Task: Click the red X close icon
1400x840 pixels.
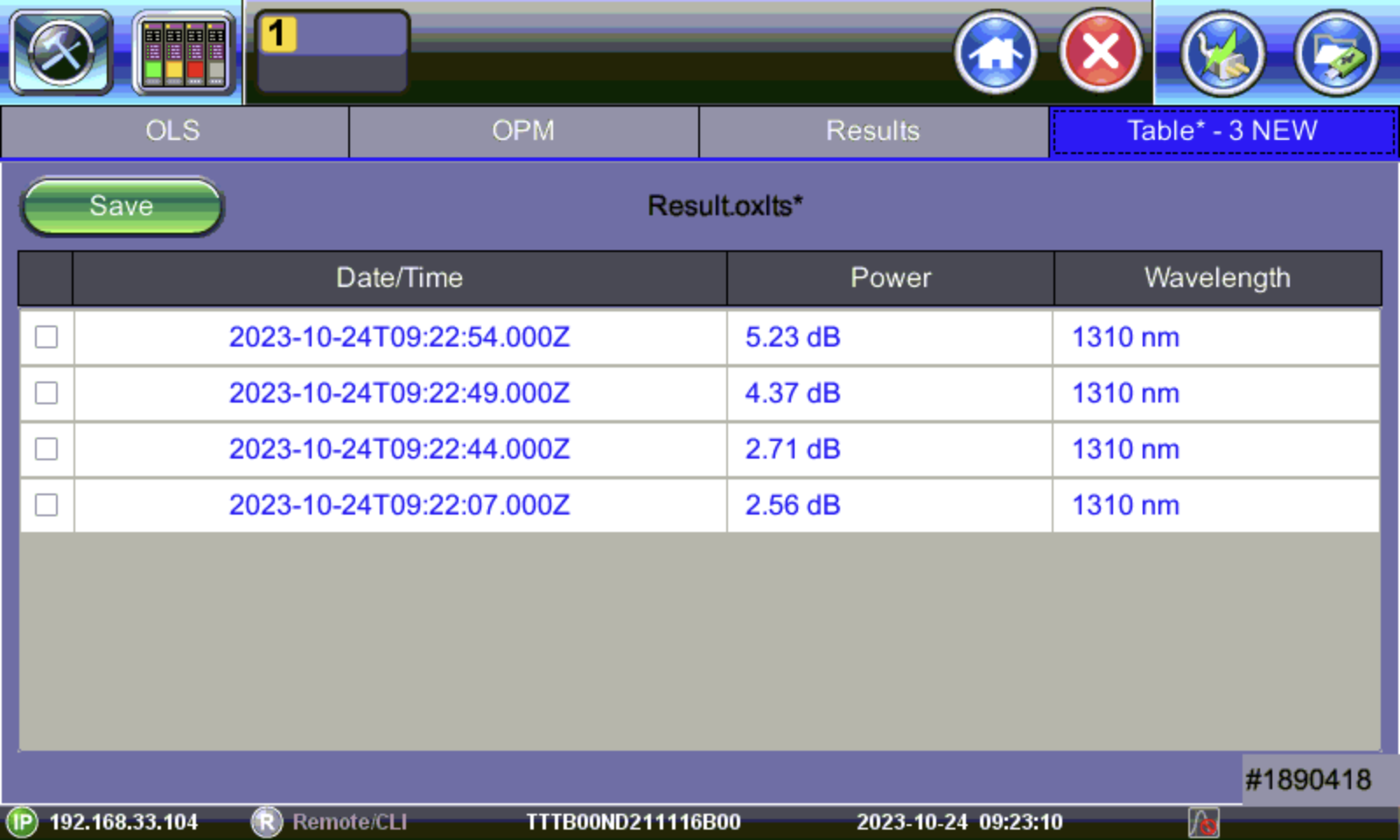Action: tap(1100, 52)
